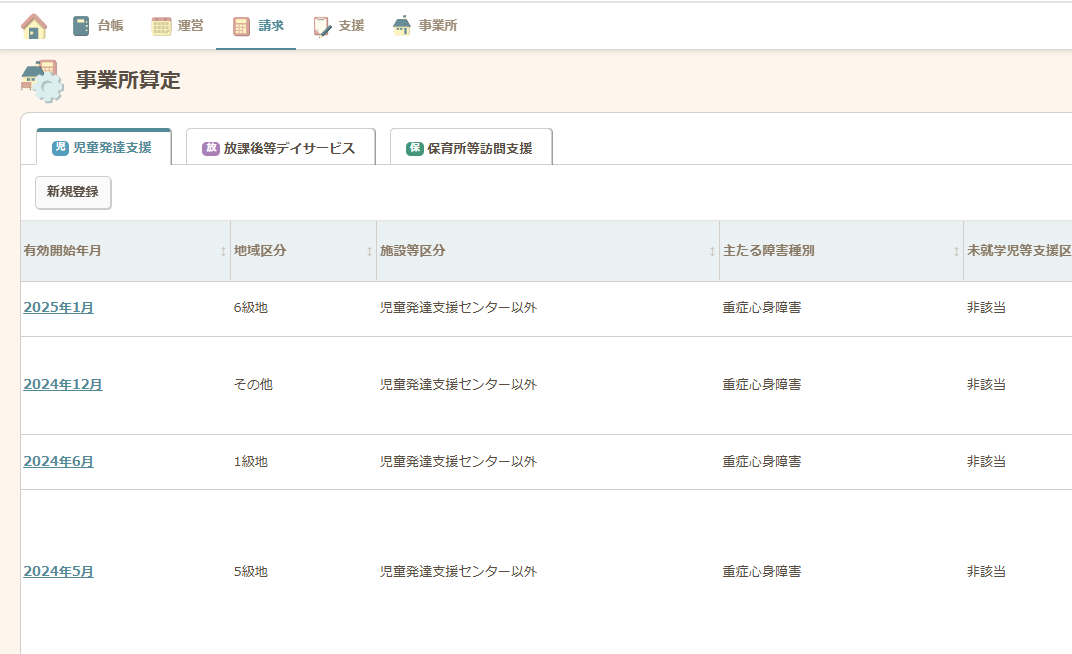
Task: Select the 請求 calculator icon
Action: pos(241,26)
